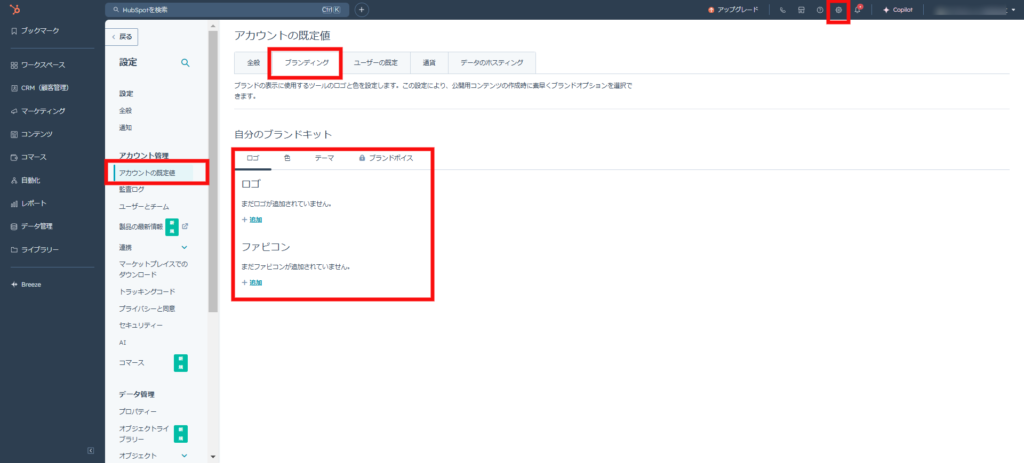Select the 色 brand kit tab
This screenshot has height=463, width=1024.
[x=287, y=158]
